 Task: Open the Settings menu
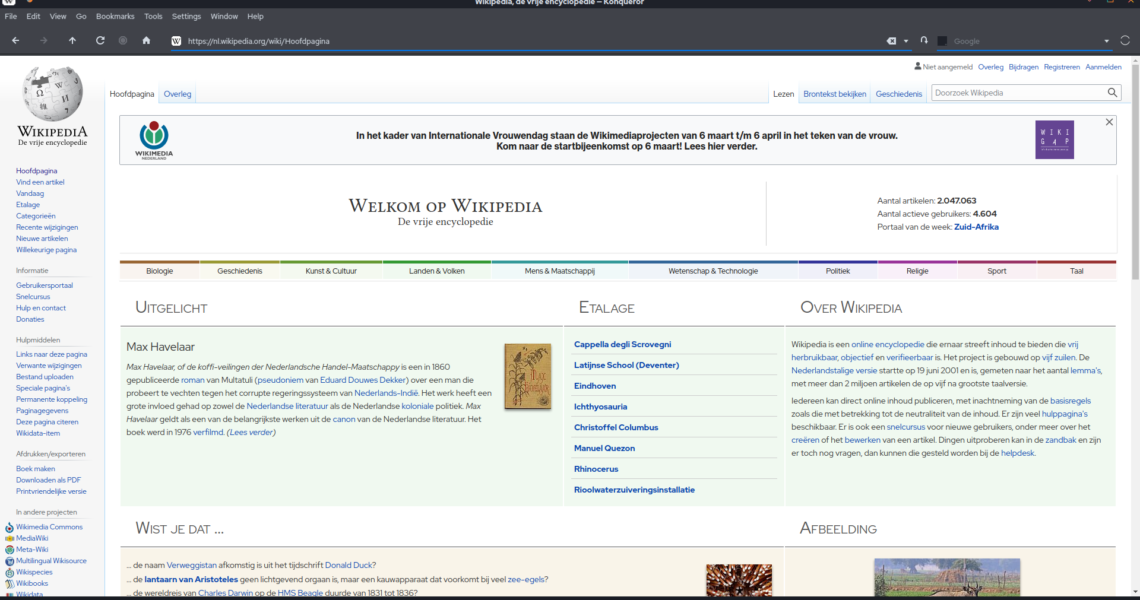(186, 17)
